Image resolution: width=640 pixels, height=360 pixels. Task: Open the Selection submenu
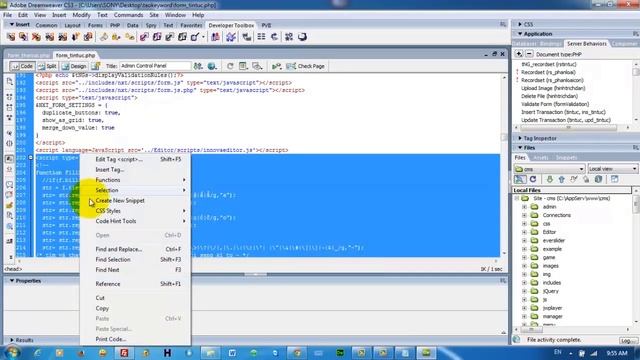pyautogui.click(x=135, y=190)
